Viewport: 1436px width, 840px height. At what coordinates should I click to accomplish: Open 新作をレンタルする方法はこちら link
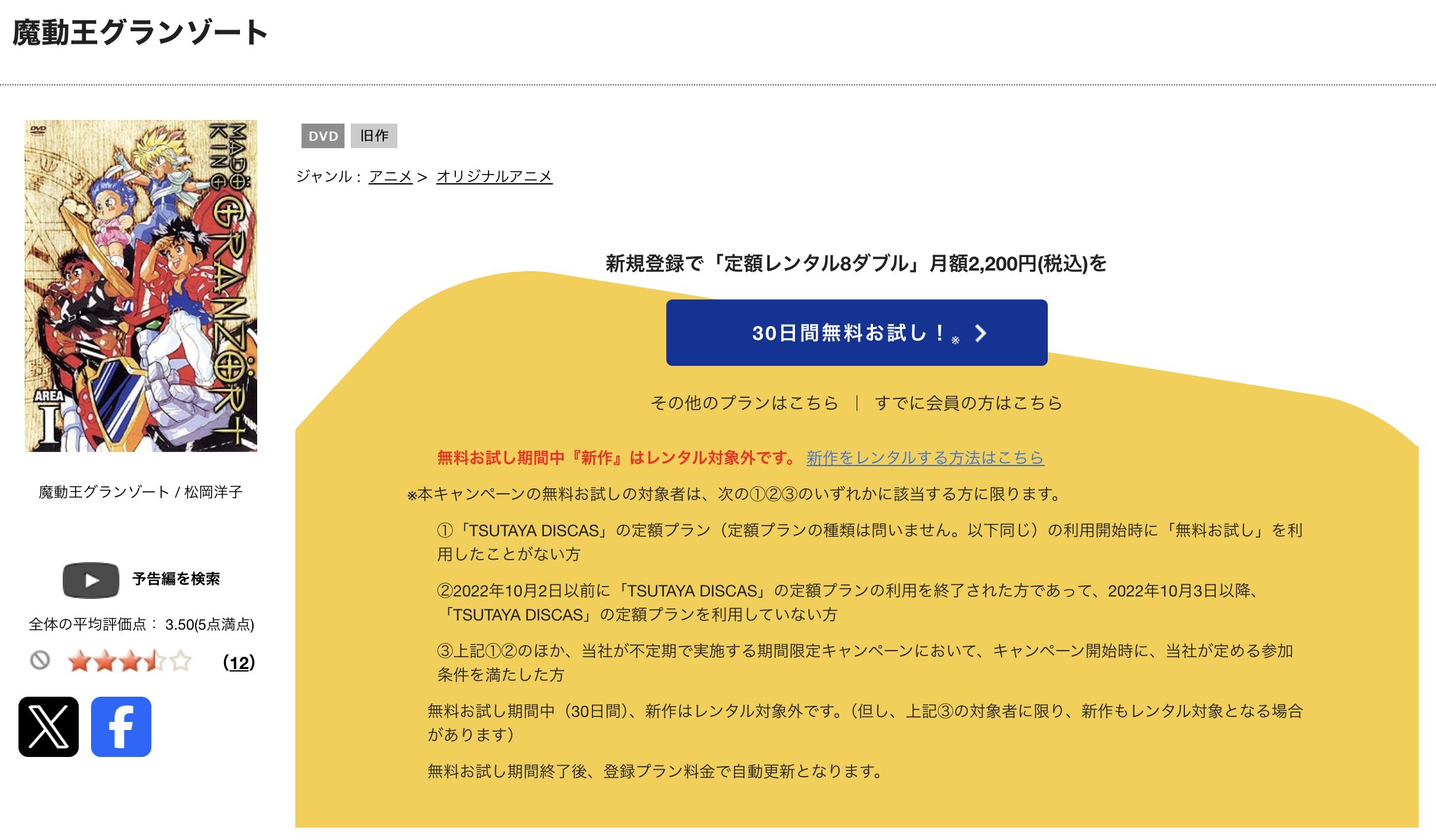tap(925, 458)
